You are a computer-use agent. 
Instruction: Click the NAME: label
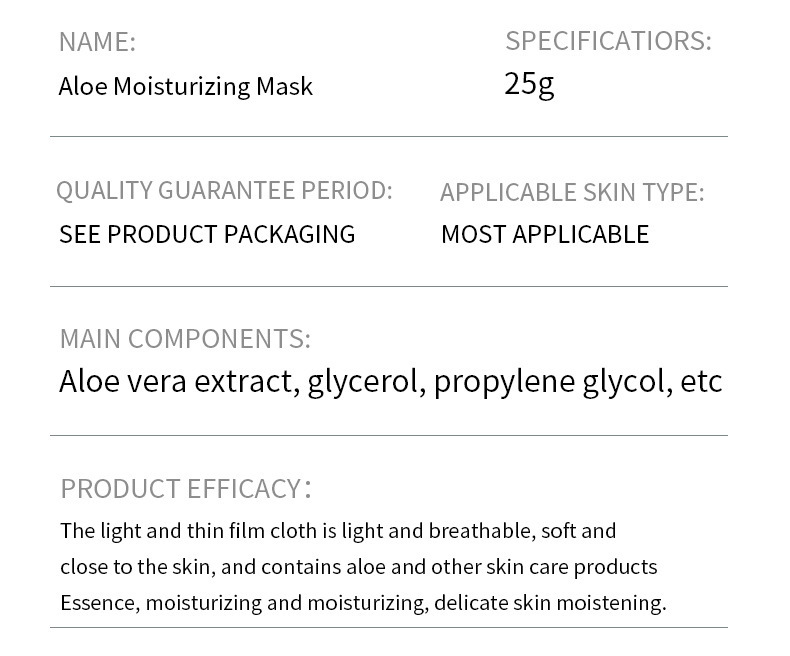(97, 42)
